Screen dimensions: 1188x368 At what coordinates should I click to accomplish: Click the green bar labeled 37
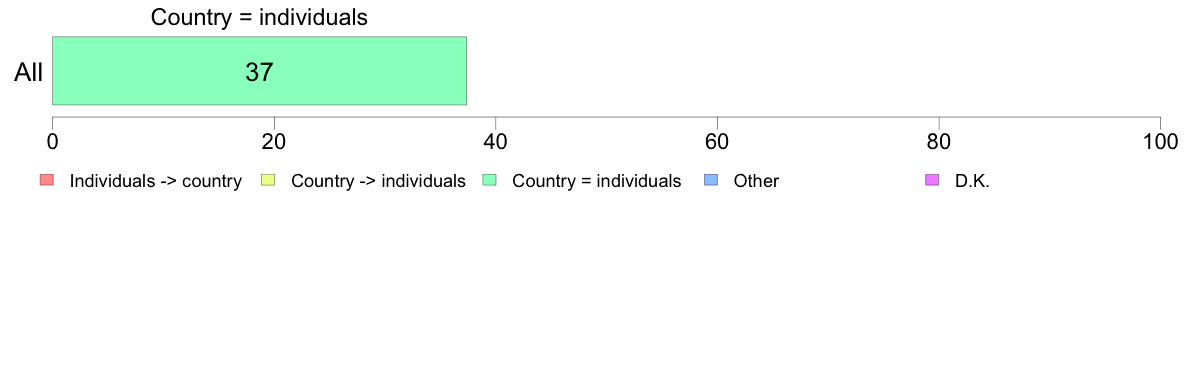(259, 70)
